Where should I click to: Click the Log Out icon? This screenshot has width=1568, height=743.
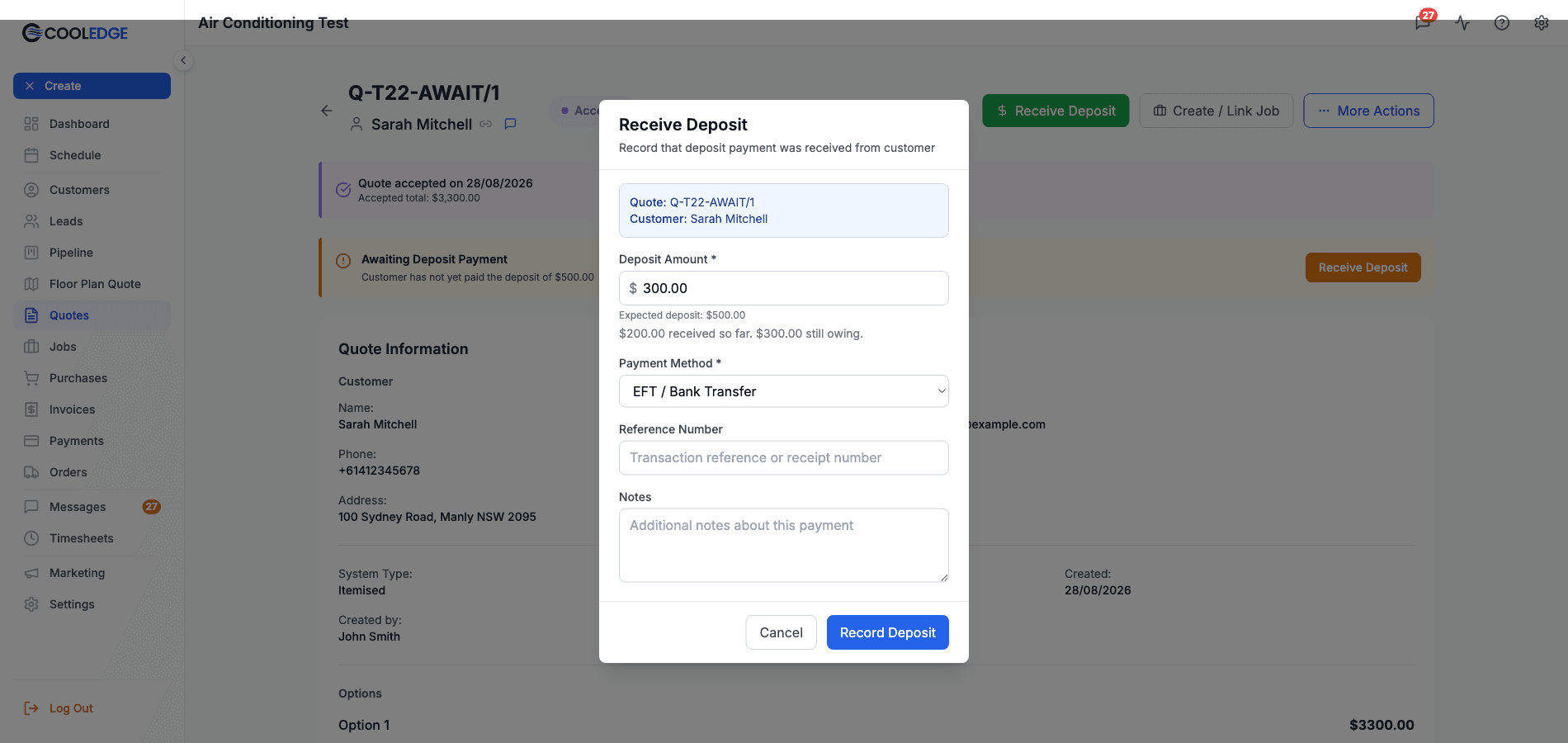(31, 708)
